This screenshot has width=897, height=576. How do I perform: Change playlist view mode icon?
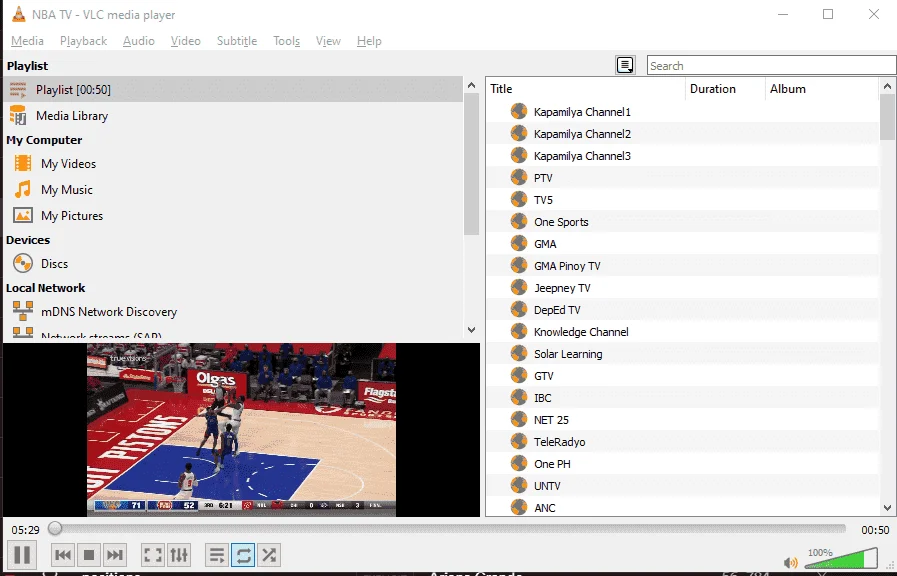625,65
